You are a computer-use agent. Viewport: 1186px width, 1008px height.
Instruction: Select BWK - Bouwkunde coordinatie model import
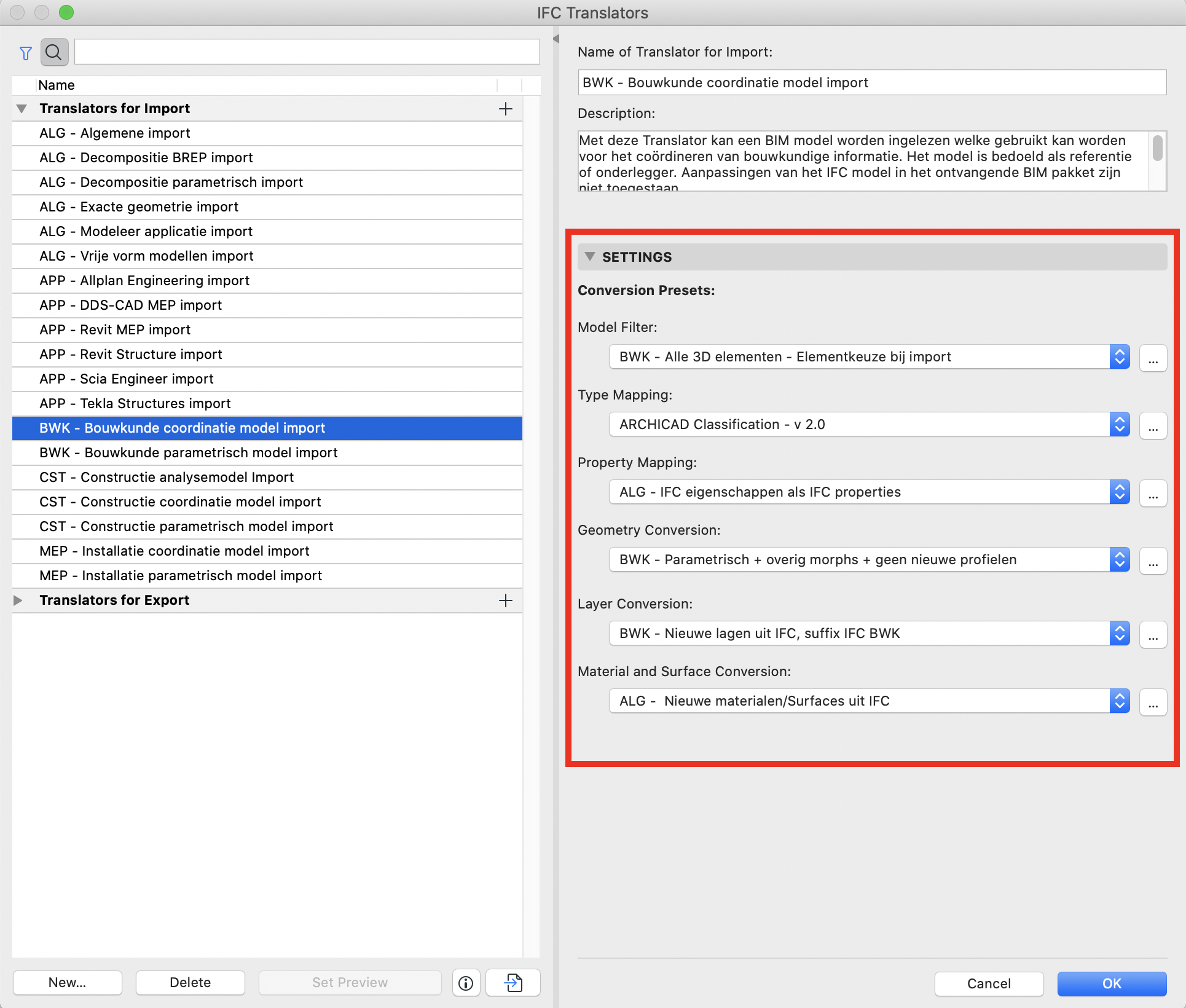(x=267, y=428)
